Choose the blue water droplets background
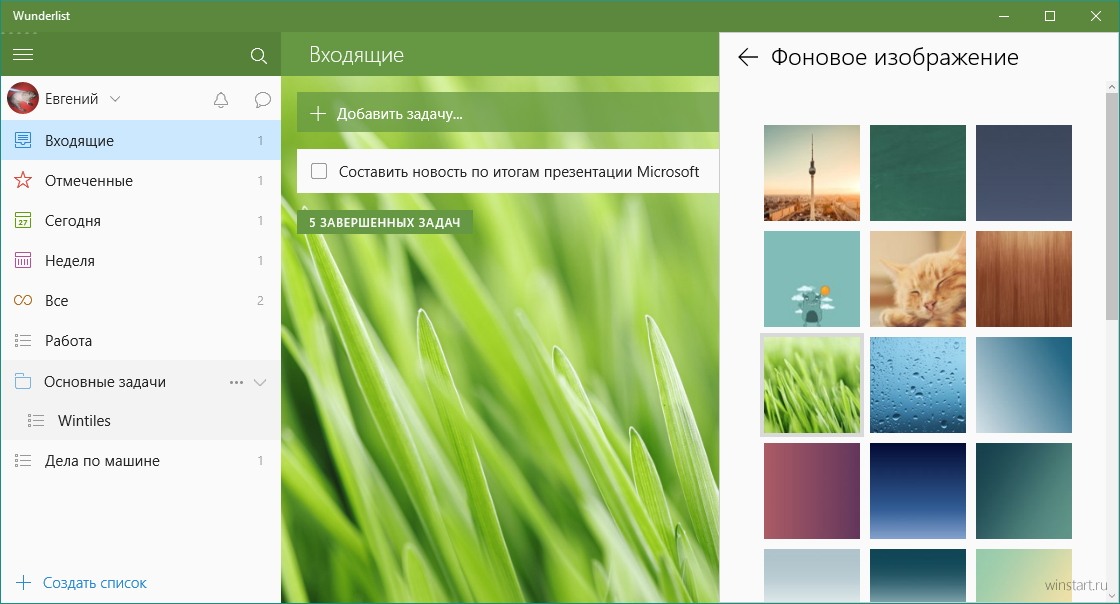 pos(918,385)
